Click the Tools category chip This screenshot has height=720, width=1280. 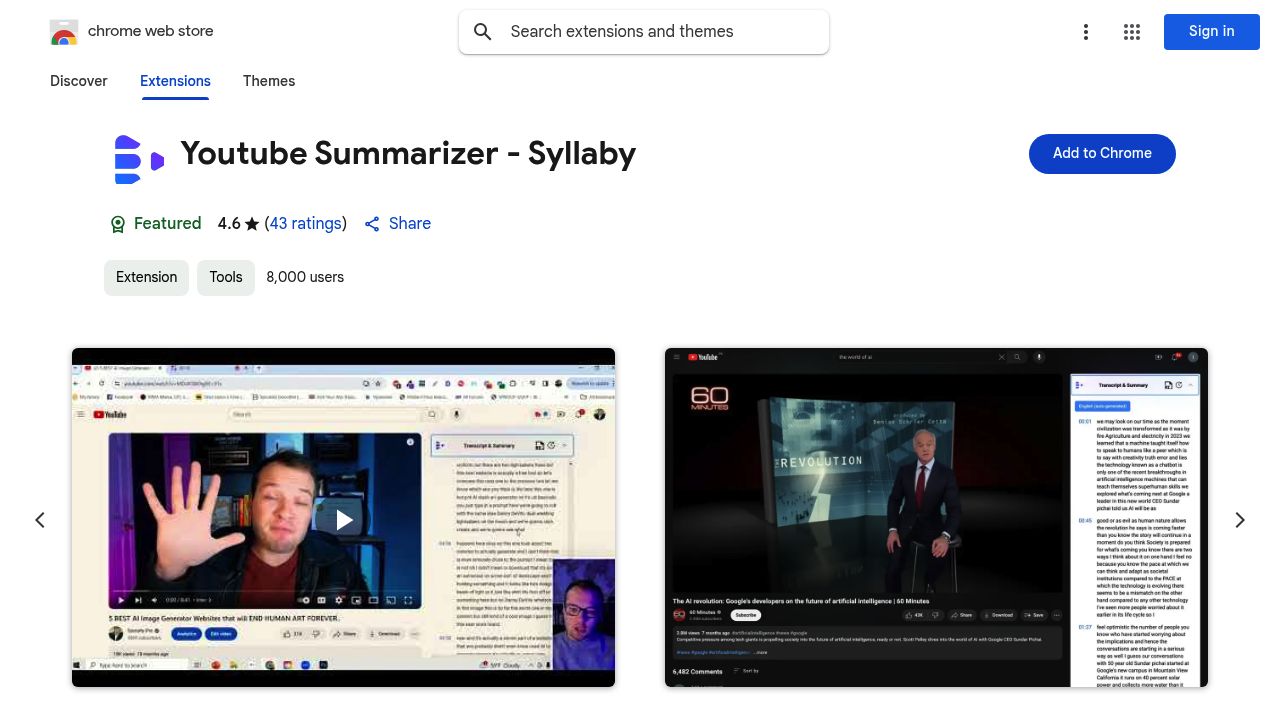click(226, 278)
